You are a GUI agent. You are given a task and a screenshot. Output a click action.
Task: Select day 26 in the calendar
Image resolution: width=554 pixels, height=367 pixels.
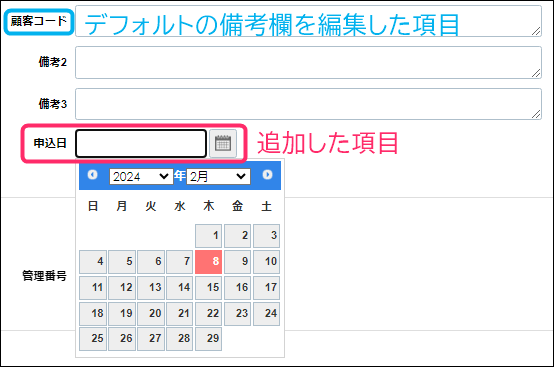122,339
